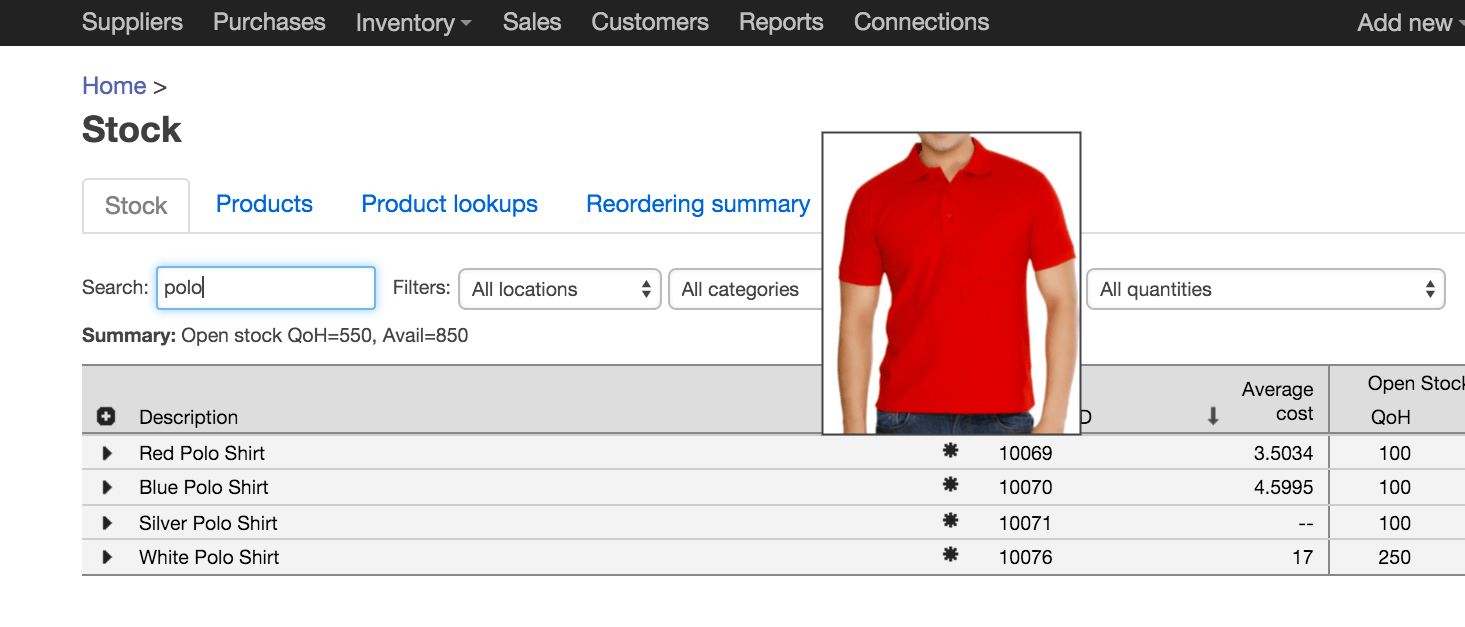Click average cost value 17
This screenshot has height=627, width=1465.
[1302, 557]
